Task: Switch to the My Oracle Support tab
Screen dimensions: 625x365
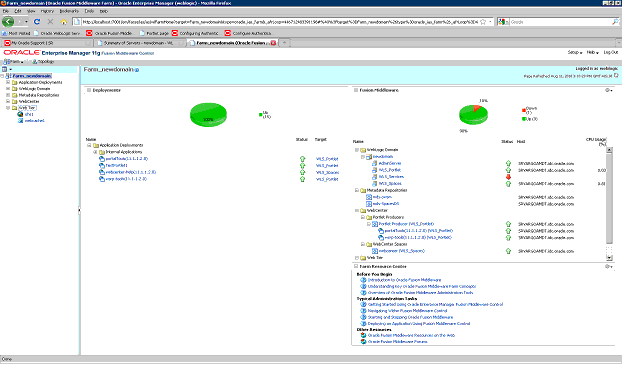Action: [46, 43]
